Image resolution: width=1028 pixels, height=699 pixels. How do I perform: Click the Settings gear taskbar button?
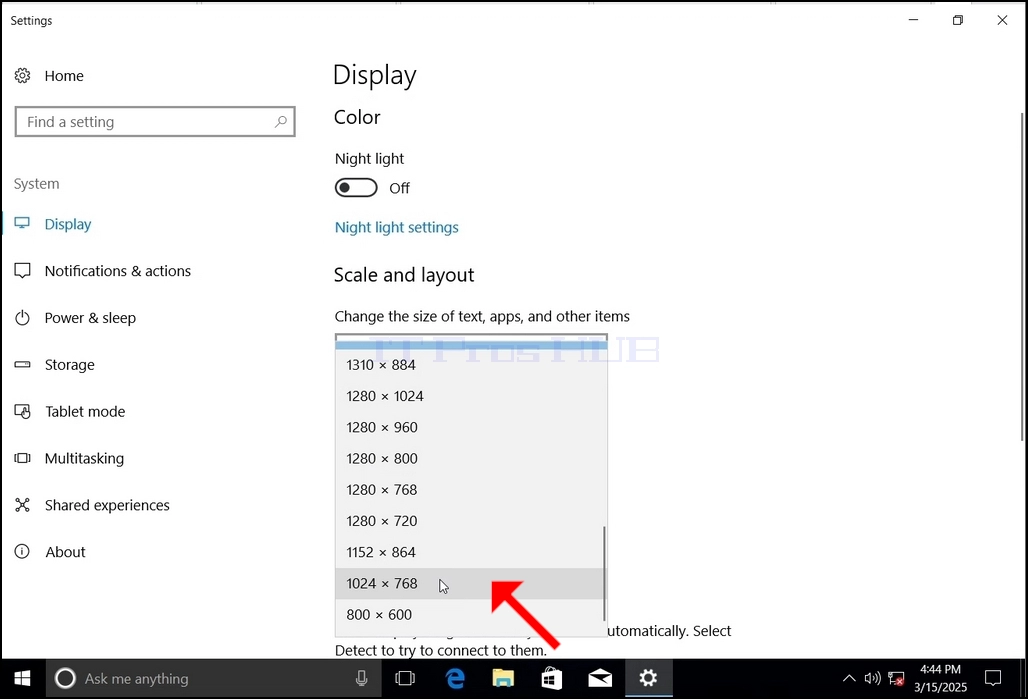pos(648,679)
